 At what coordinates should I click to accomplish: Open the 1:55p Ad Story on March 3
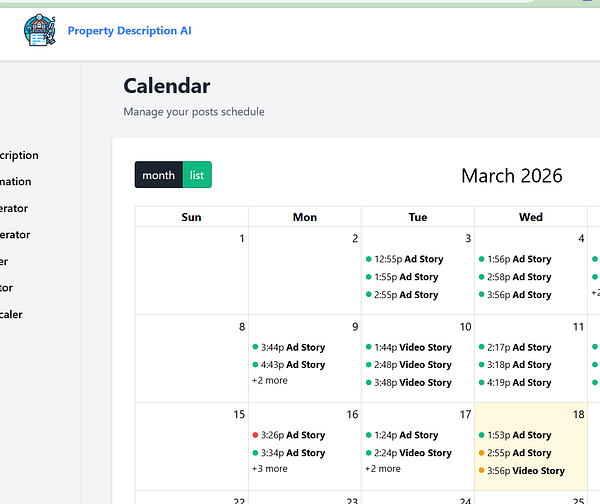tap(402, 277)
